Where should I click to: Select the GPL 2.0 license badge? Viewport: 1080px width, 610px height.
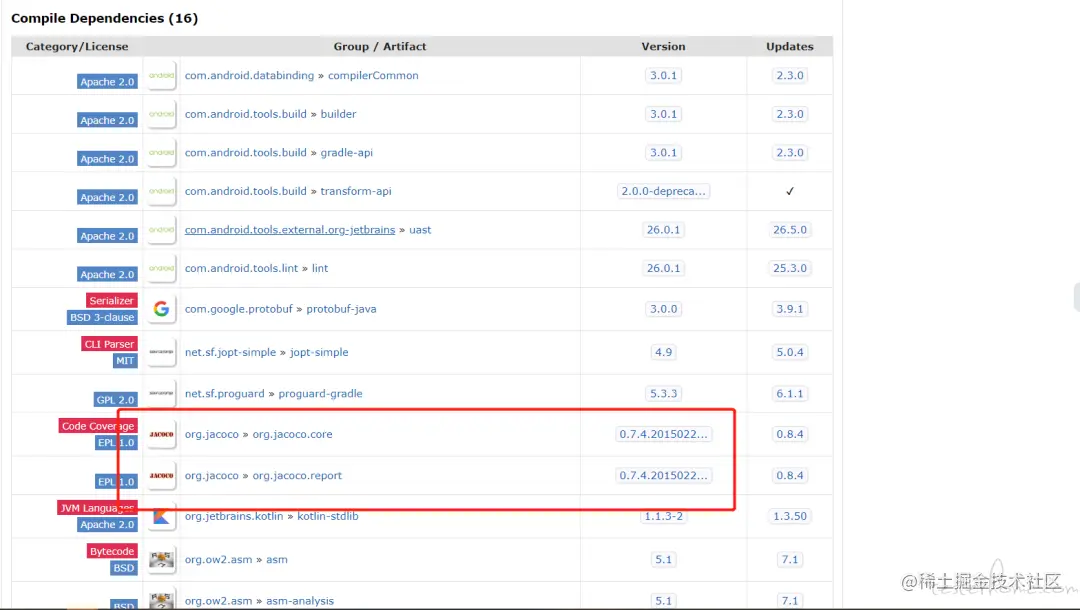point(115,399)
